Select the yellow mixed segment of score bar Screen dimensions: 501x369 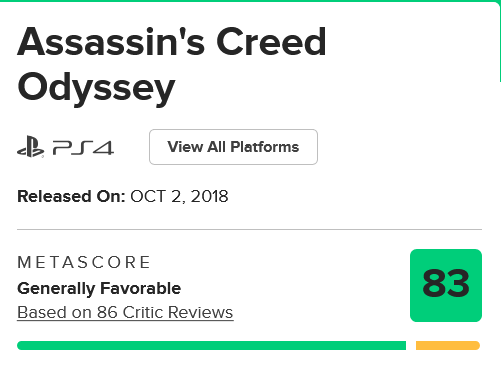click(448, 345)
